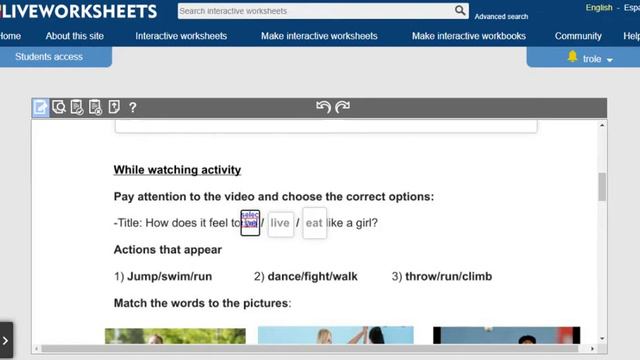The width and height of the screenshot is (640, 360).
Task: Open Advanced search
Action: 501,17
